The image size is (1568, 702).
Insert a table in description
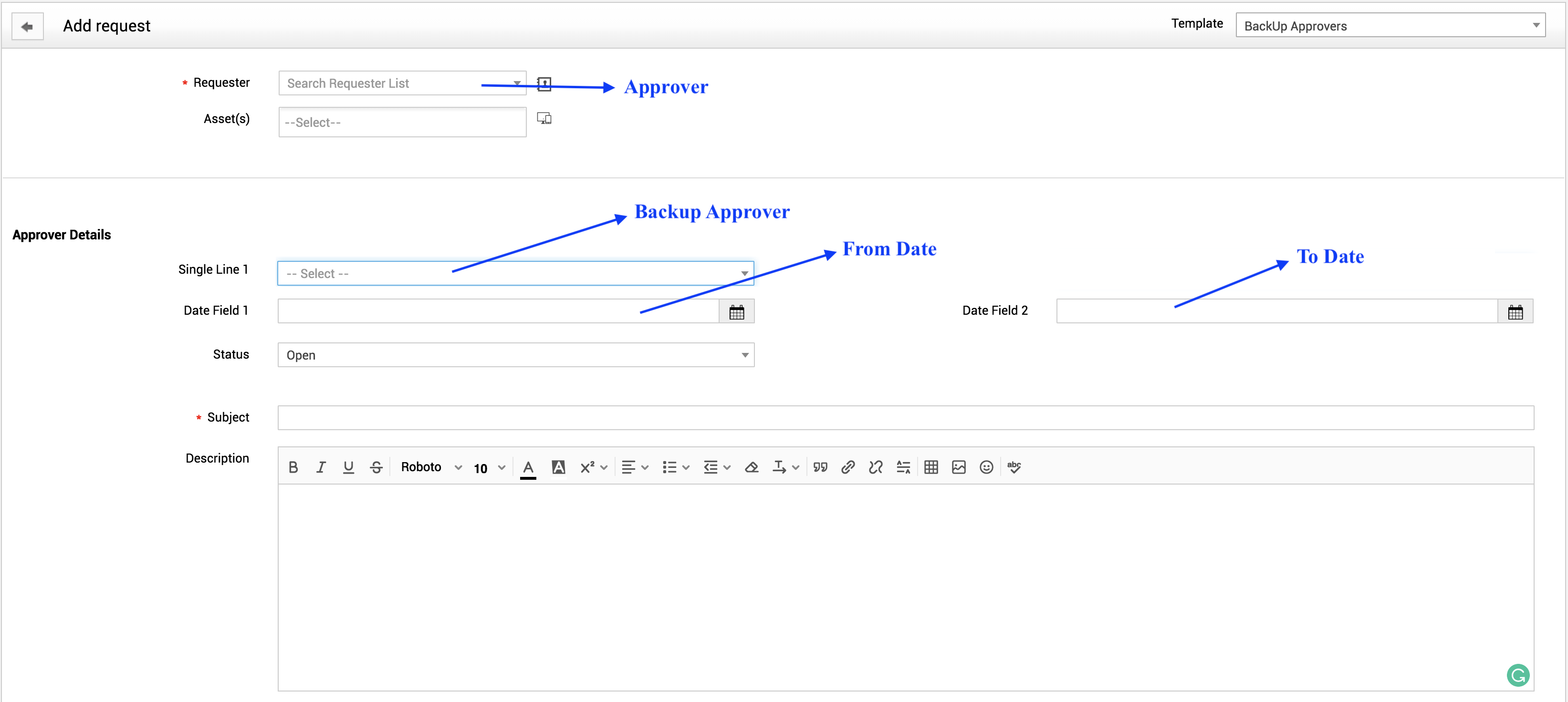[930, 467]
